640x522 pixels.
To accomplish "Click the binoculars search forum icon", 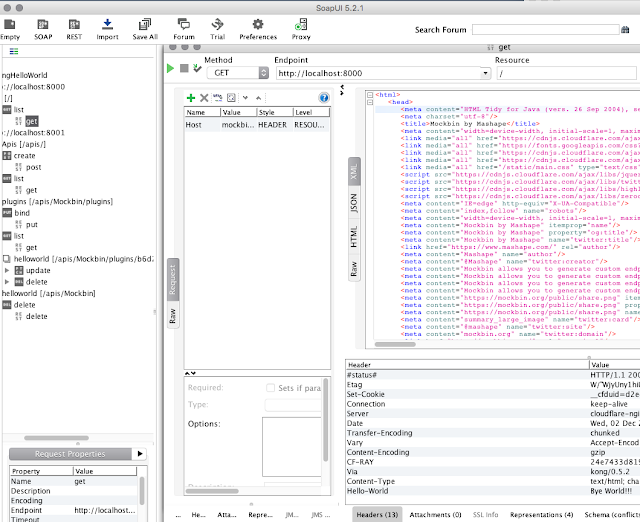I will [x=625, y=30].
